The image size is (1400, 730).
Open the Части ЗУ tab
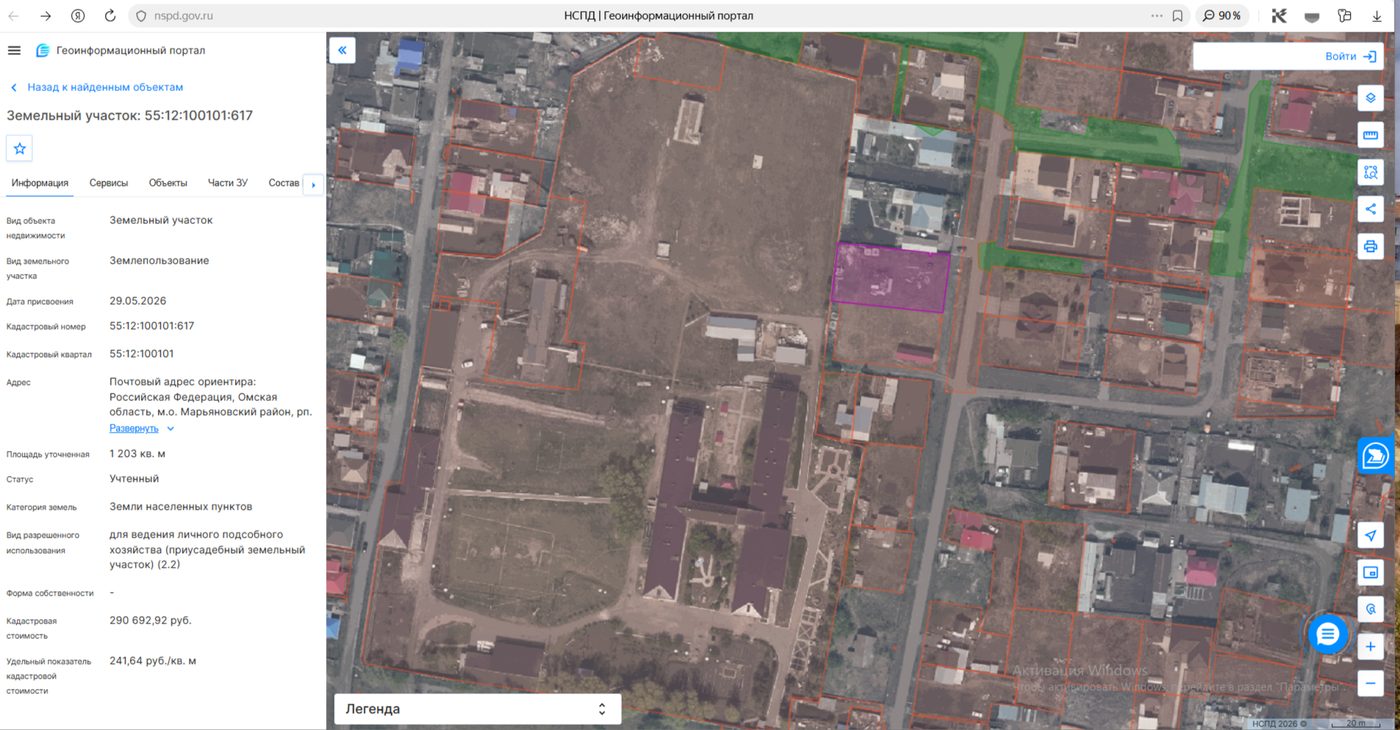(x=228, y=183)
